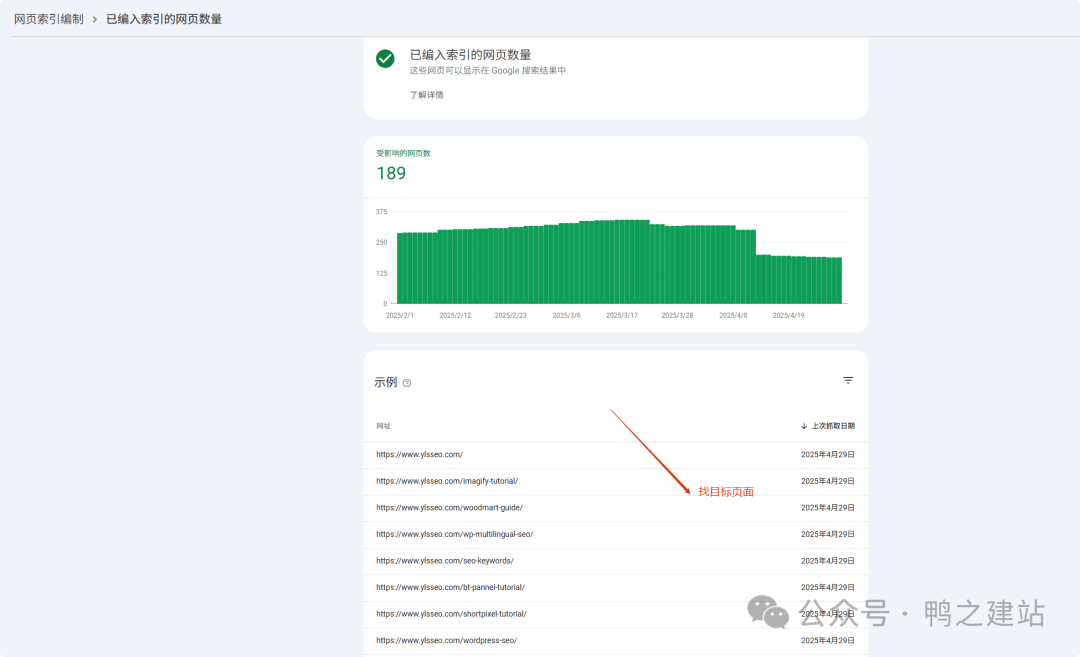Select the wp-multilingual-seo URL row
The height and width of the screenshot is (657, 1080).
tap(455, 534)
